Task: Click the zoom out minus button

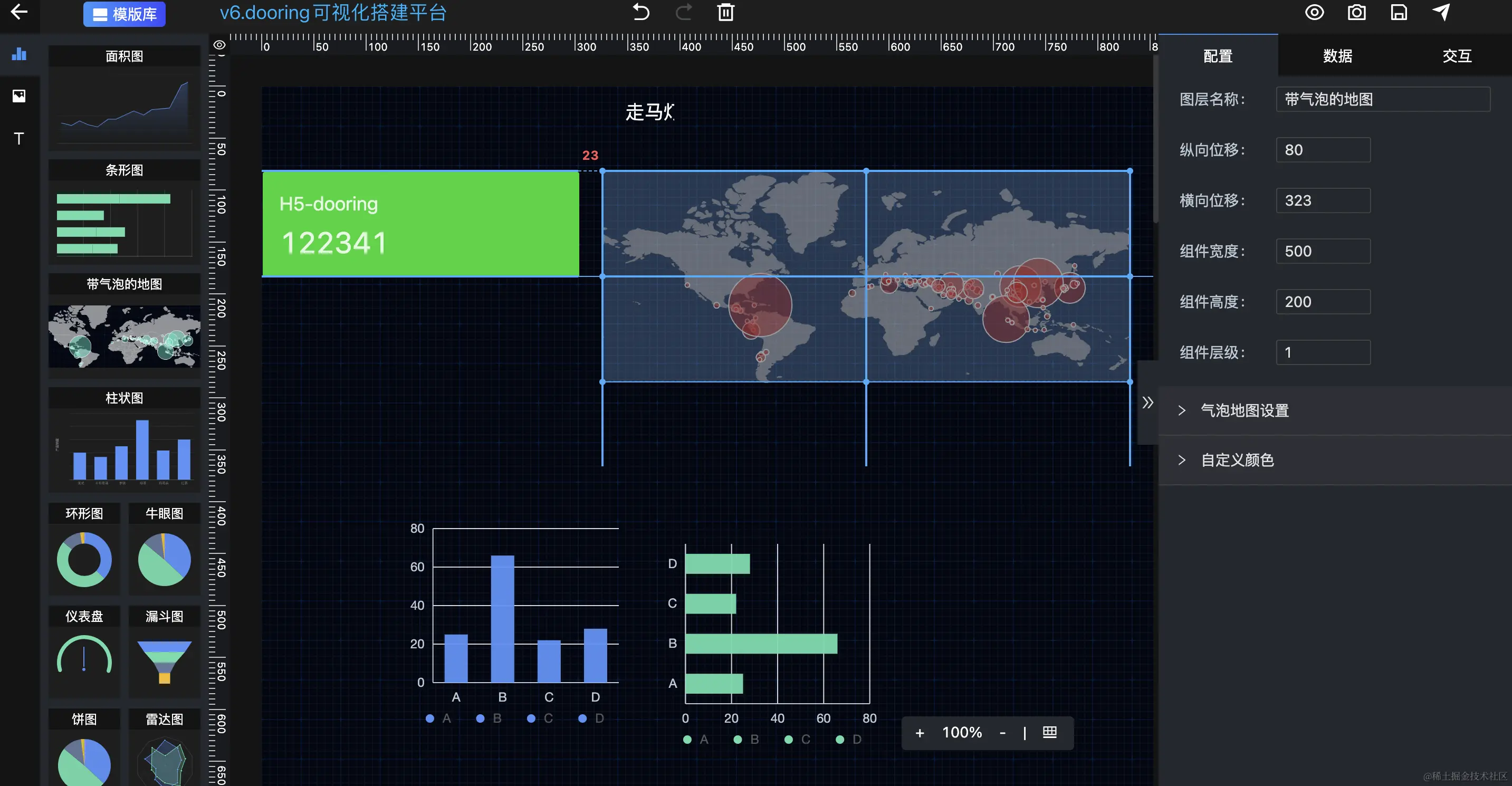Action: click(x=1002, y=733)
